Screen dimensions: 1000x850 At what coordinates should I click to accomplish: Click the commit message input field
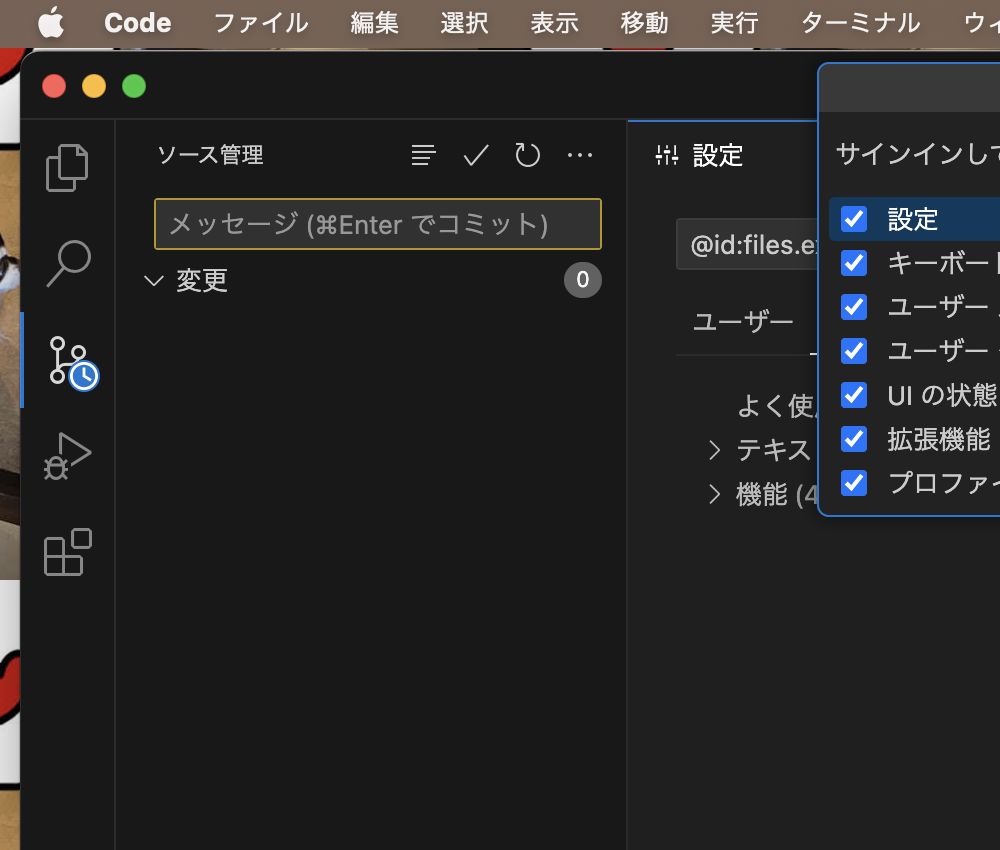pos(377,224)
